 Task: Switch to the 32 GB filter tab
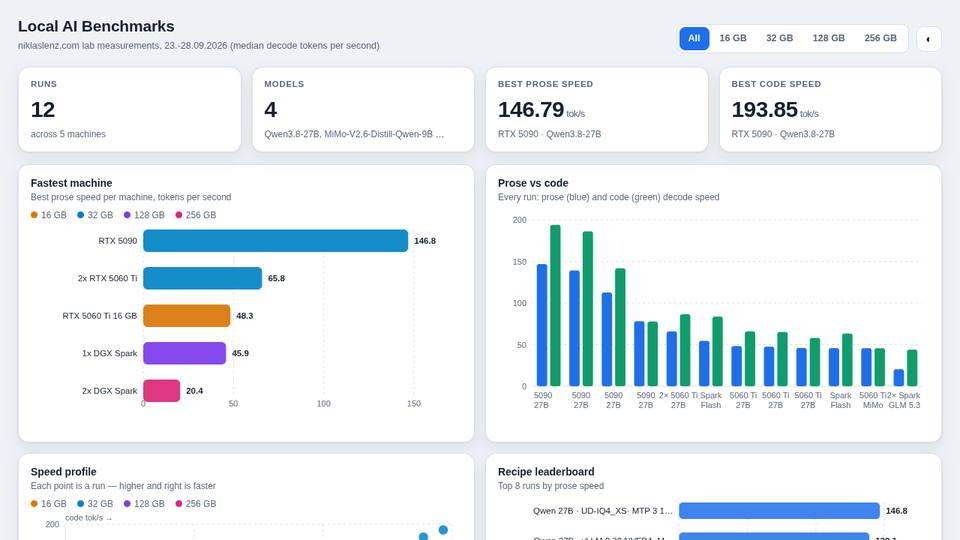pos(779,38)
